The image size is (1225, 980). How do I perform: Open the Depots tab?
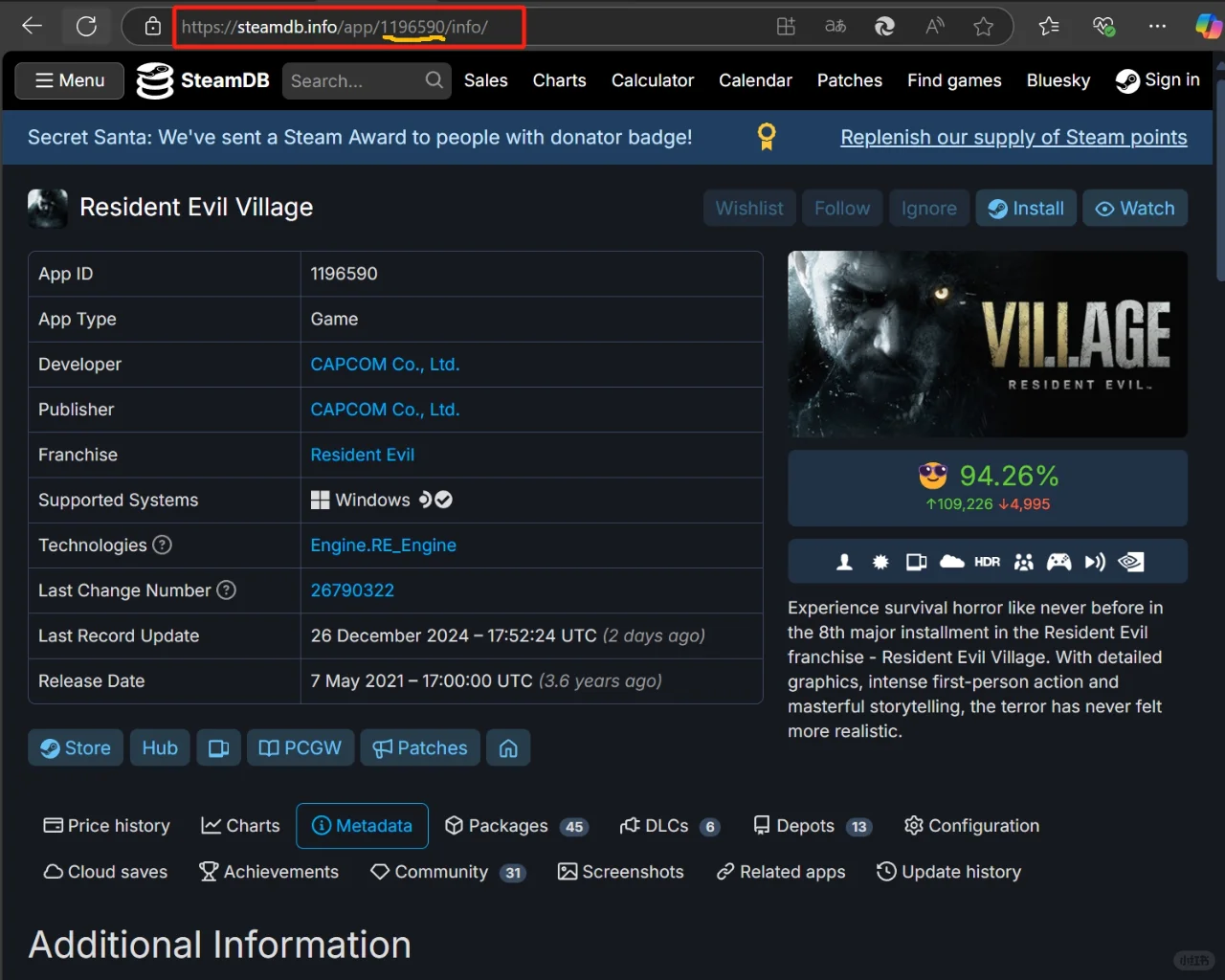(x=813, y=826)
